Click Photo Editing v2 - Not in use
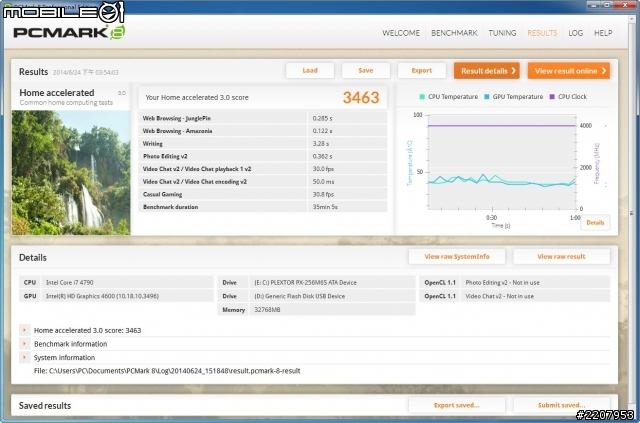 pos(502,282)
